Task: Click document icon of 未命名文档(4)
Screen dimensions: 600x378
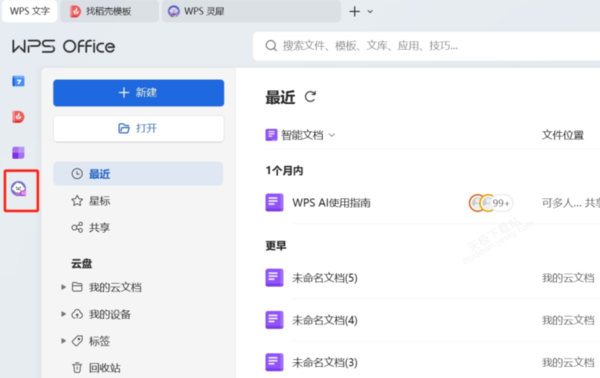Action: click(x=274, y=320)
